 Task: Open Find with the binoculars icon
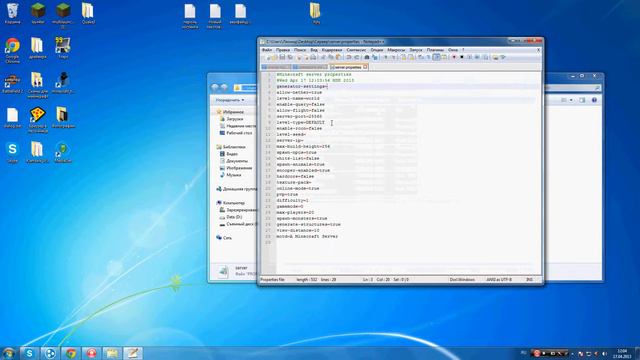367,57
